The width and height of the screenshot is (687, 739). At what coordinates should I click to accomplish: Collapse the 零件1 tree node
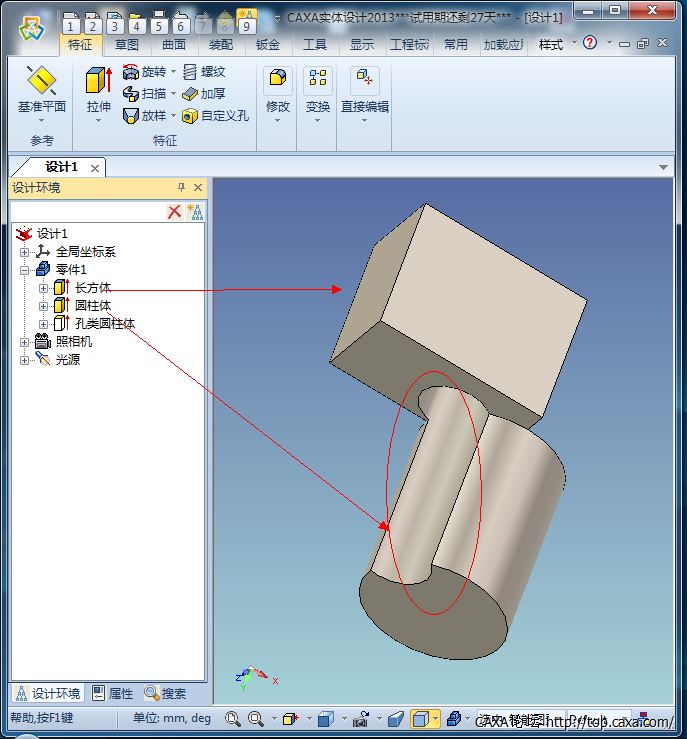(x=25, y=270)
